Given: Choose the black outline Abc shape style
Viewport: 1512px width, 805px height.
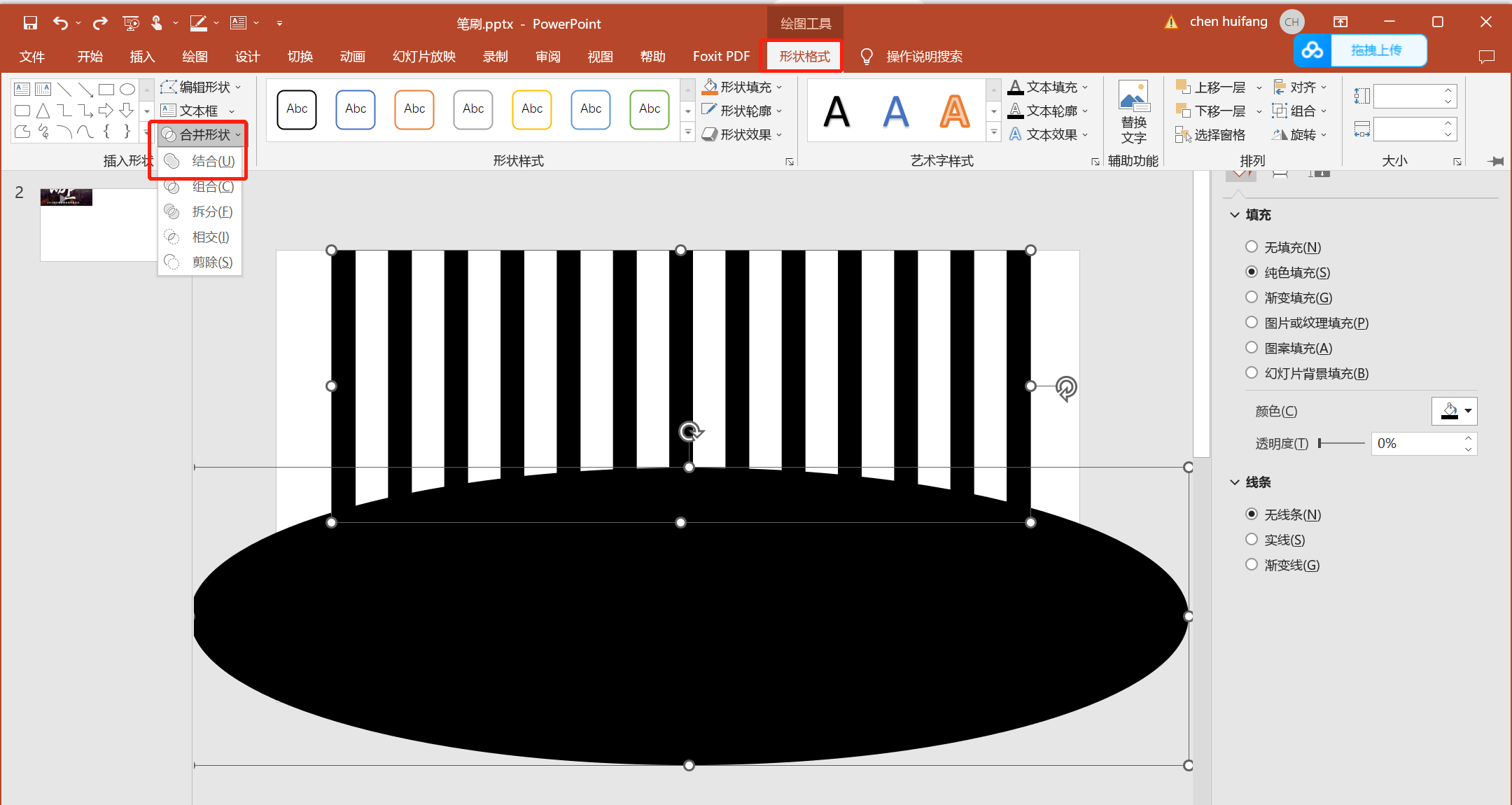Looking at the screenshot, I should [x=297, y=109].
